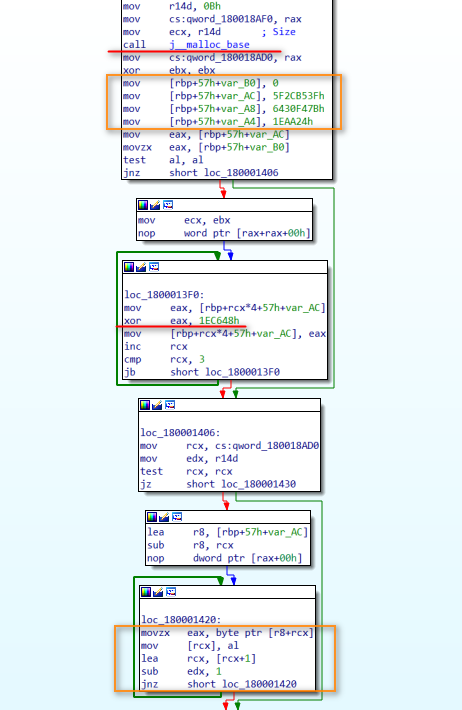
Task: Click 'lea r8, [rbp+57h+var_AC]' line
Action: 228,532
